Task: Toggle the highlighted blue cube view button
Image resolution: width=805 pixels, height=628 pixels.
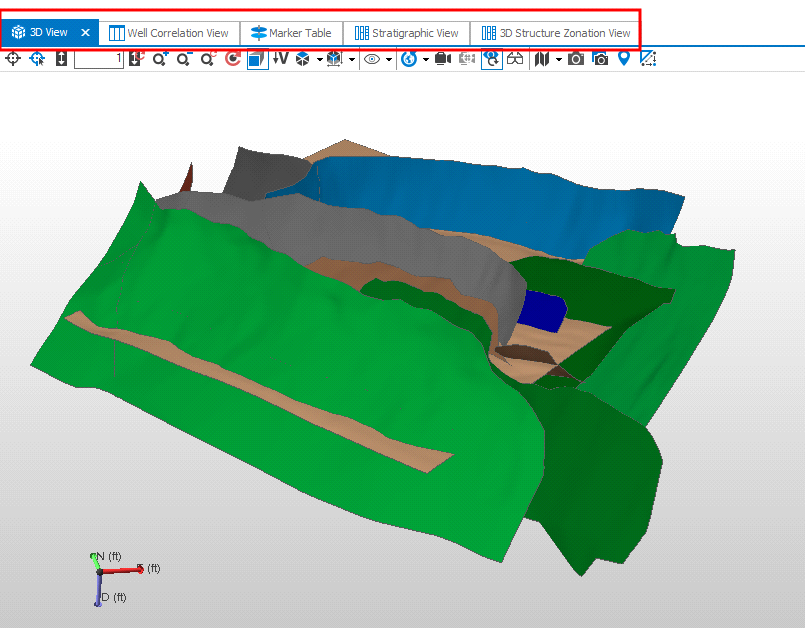Action: pos(257,59)
